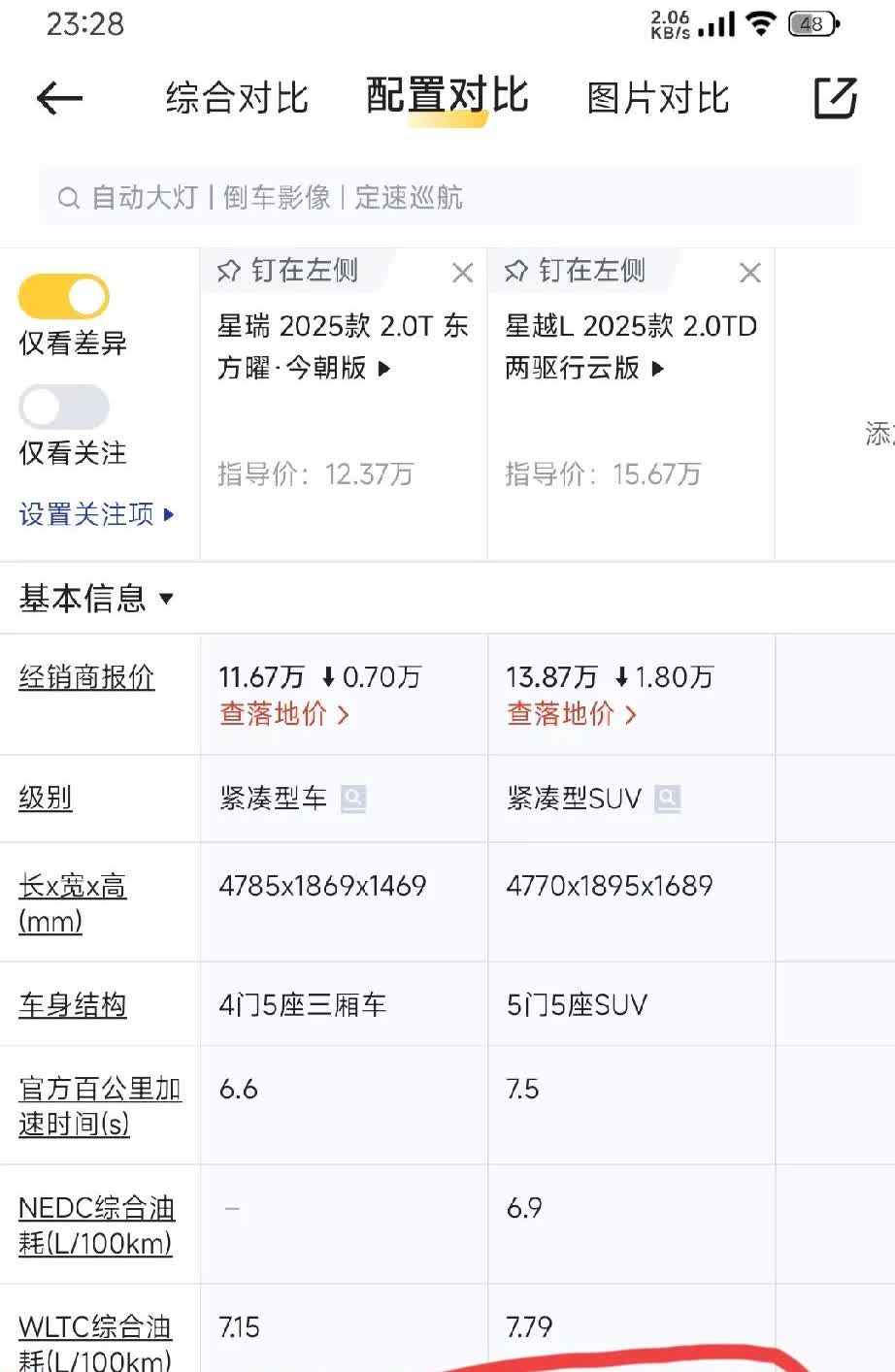Tap image icon beside 紧凑型车
The width and height of the screenshot is (895, 1372).
[x=353, y=799]
